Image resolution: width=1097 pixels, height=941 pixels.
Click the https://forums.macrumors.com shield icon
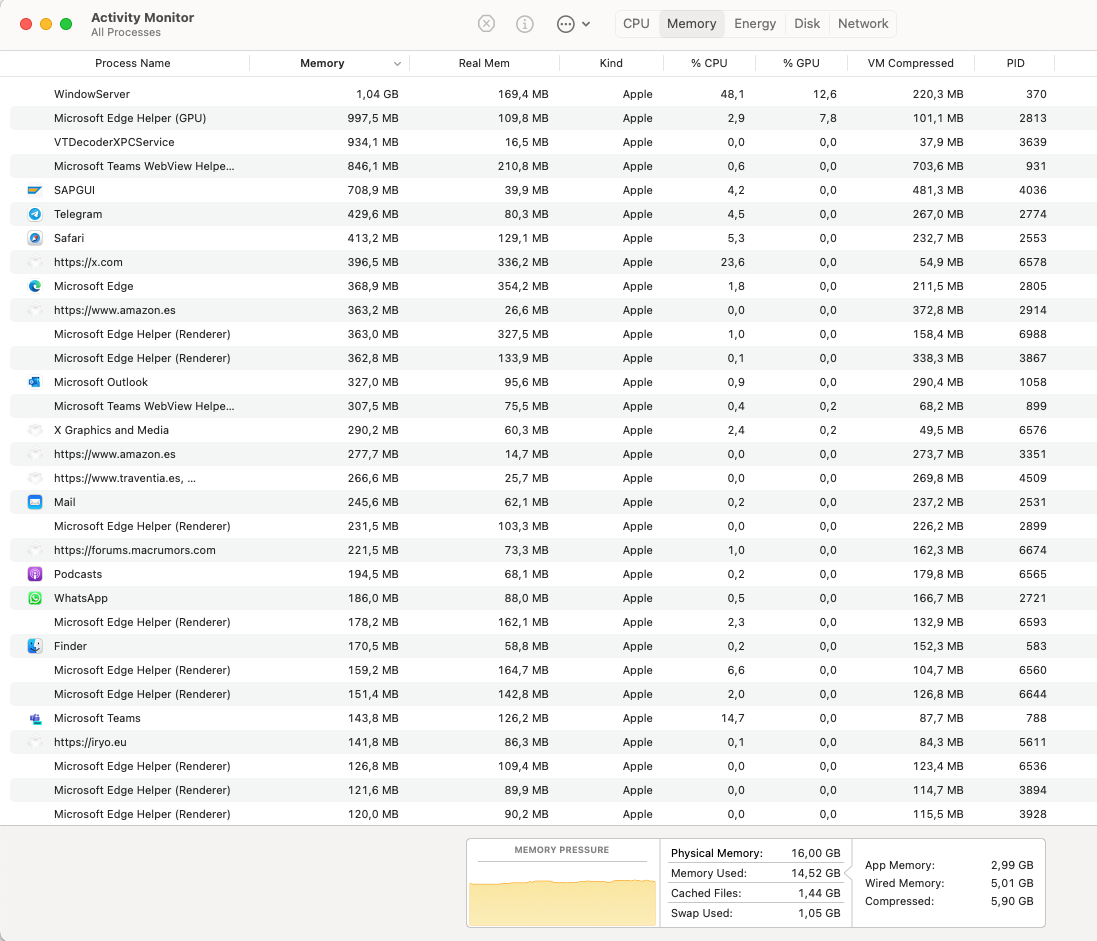35,551
